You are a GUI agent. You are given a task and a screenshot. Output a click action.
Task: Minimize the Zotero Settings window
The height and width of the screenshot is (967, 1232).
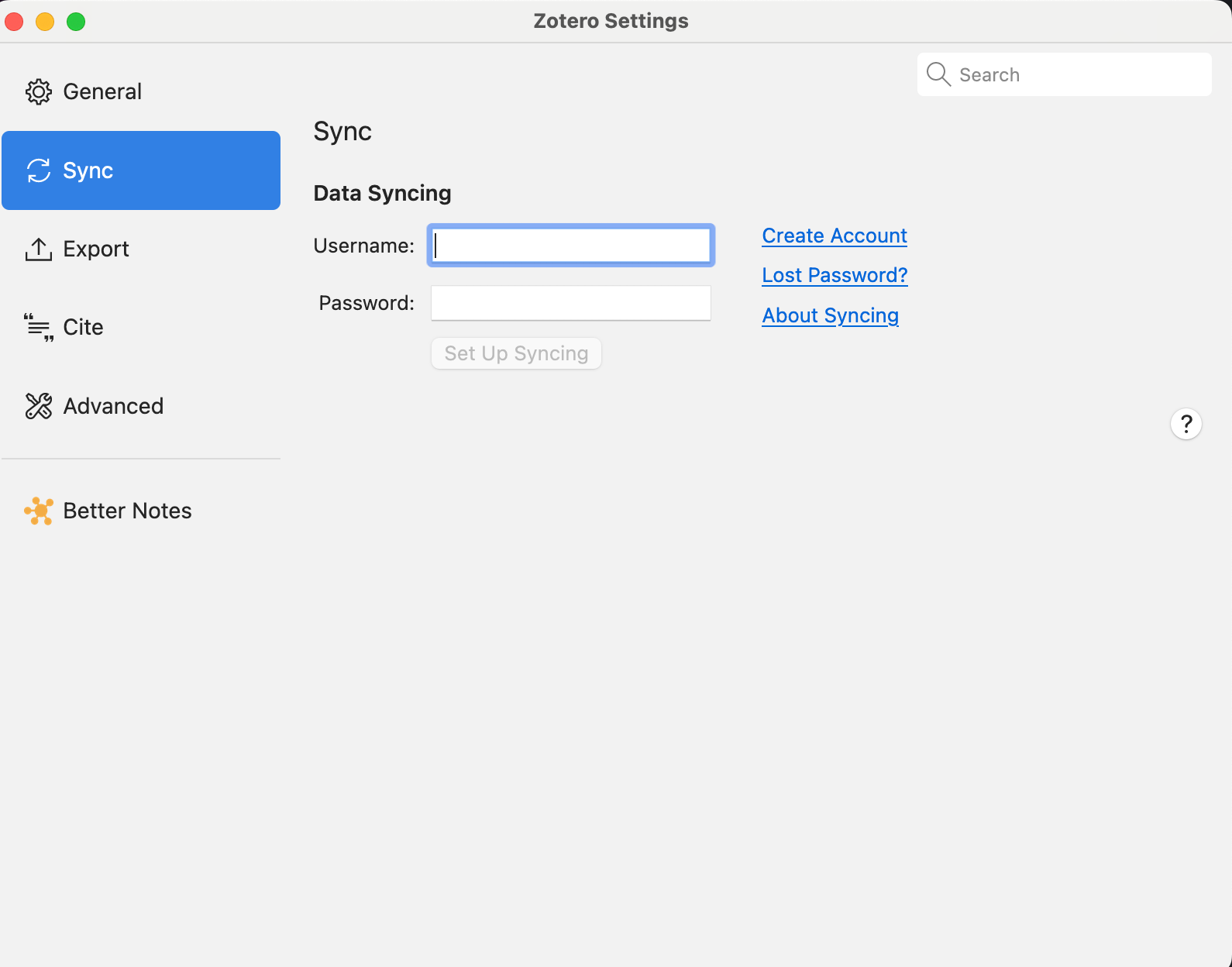(45, 21)
